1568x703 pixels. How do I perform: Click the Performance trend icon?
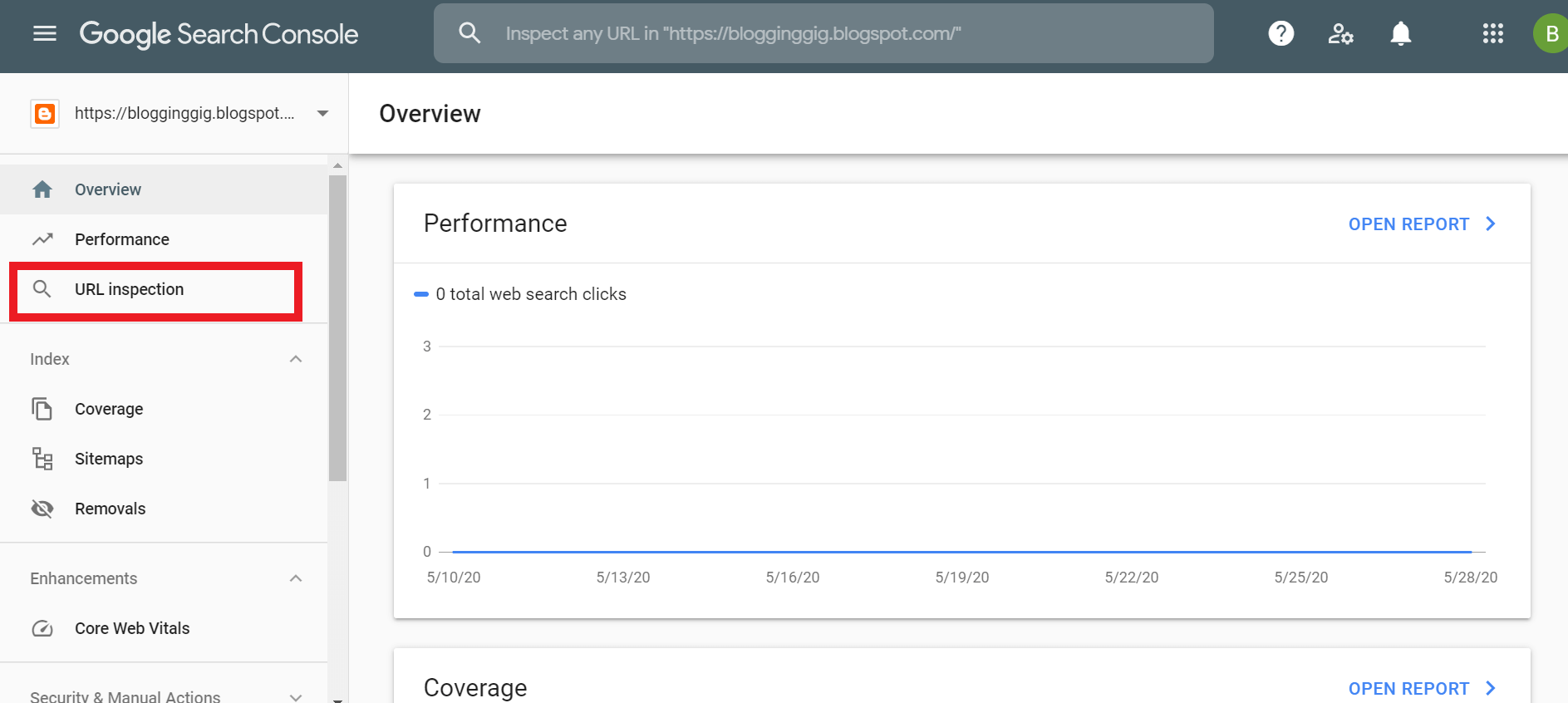click(42, 239)
